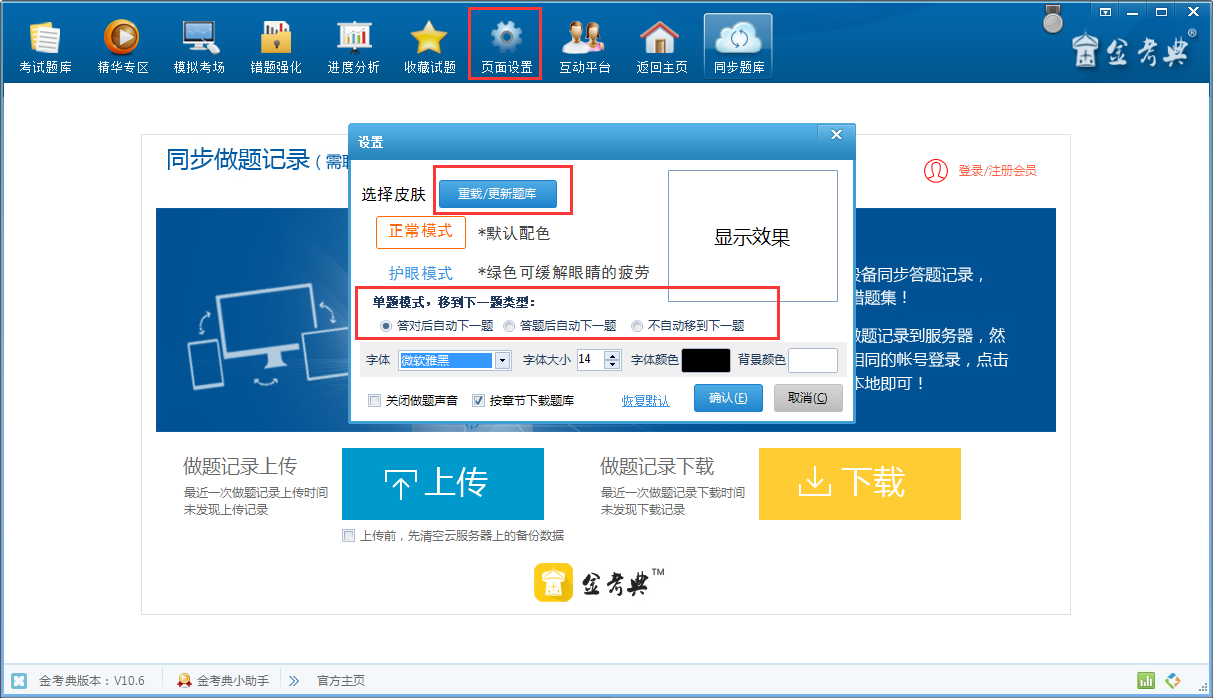This screenshot has height=698, width=1213.
Task: Enter the 模拟考场 mock exam
Action: (x=198, y=42)
